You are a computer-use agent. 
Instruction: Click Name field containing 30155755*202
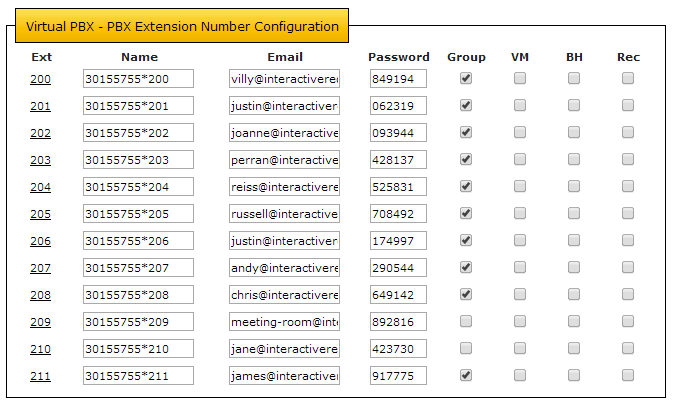[x=138, y=133]
